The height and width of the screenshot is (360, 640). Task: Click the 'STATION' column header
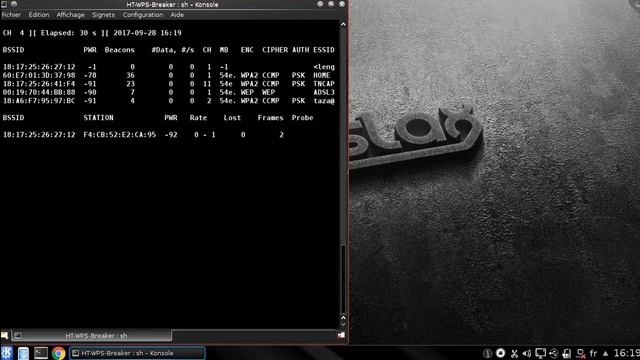[98, 118]
